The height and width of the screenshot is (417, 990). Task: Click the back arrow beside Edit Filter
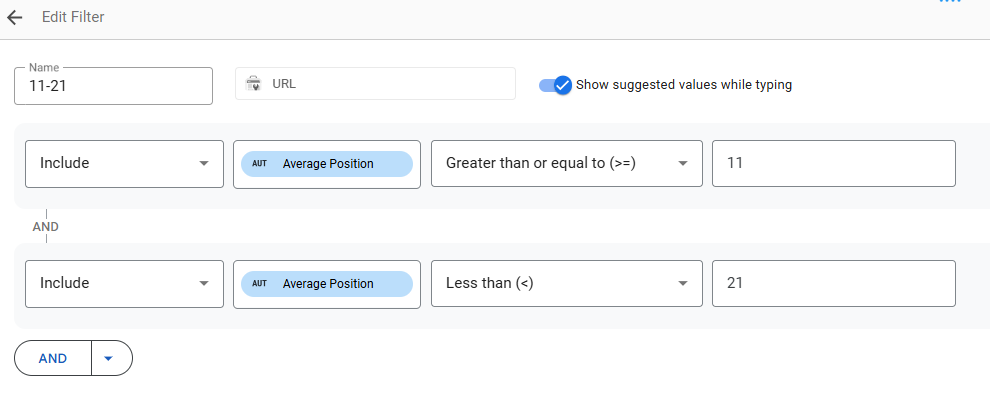[15, 18]
